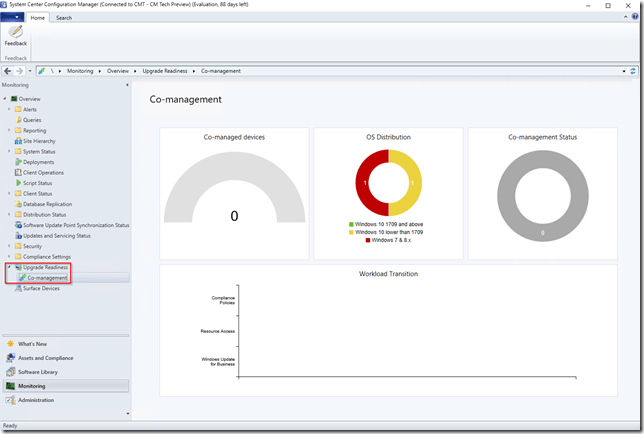Select the Script Status icon
The width and height of the screenshot is (644, 434).
(18, 183)
